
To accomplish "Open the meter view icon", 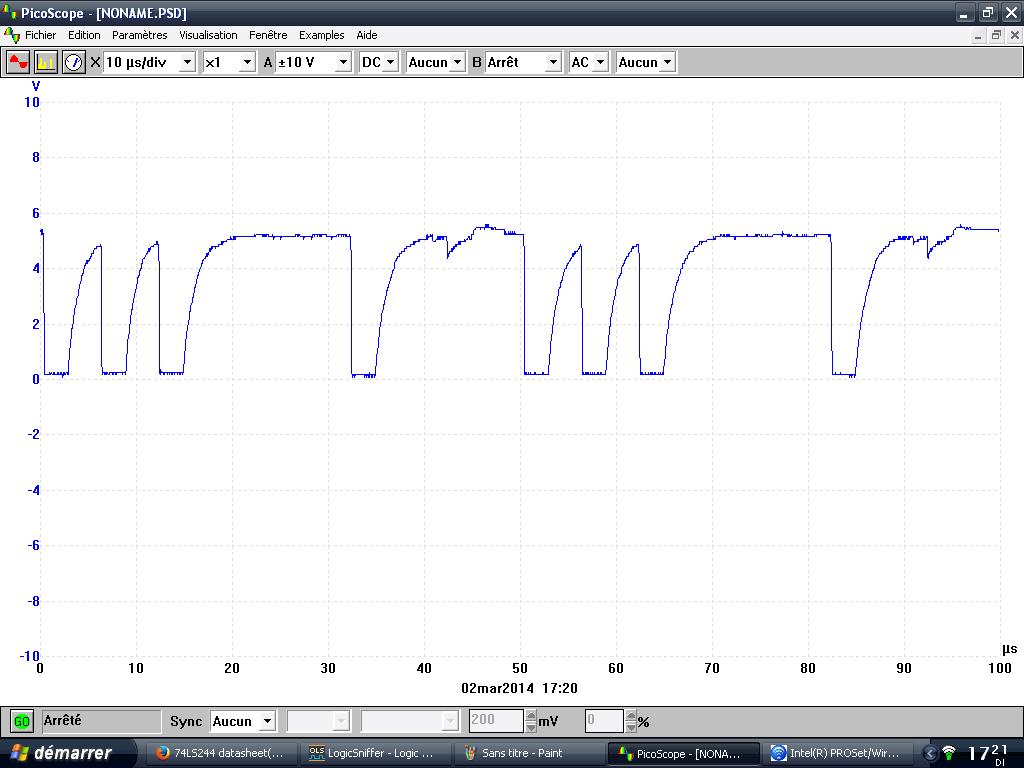I will (x=74, y=62).
